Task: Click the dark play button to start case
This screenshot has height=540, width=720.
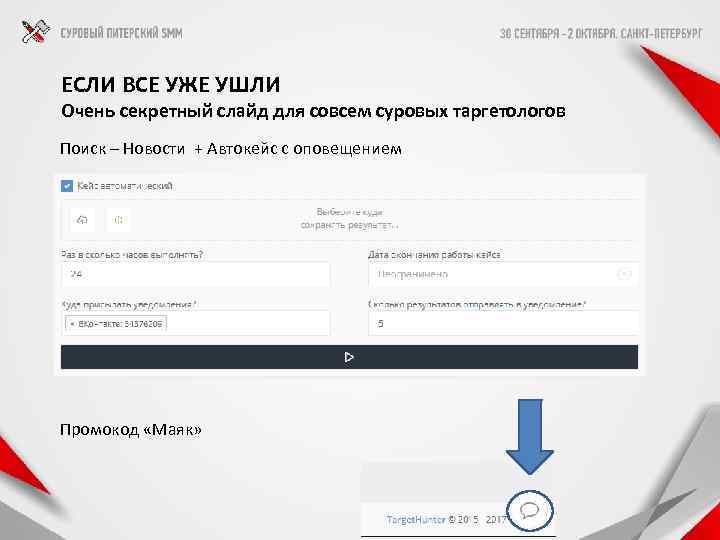Action: pyautogui.click(x=349, y=357)
